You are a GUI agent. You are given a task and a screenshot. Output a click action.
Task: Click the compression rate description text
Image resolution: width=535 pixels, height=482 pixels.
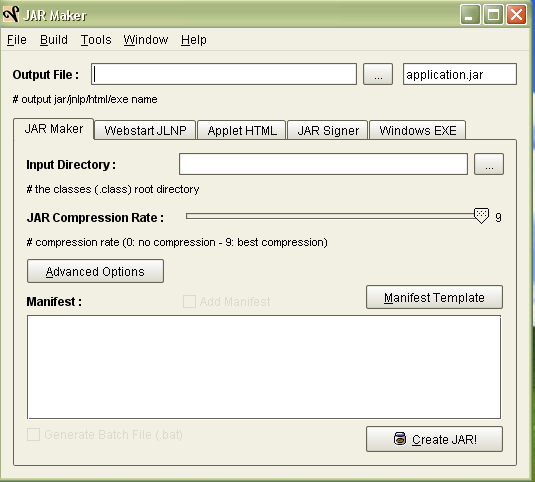tap(177, 242)
